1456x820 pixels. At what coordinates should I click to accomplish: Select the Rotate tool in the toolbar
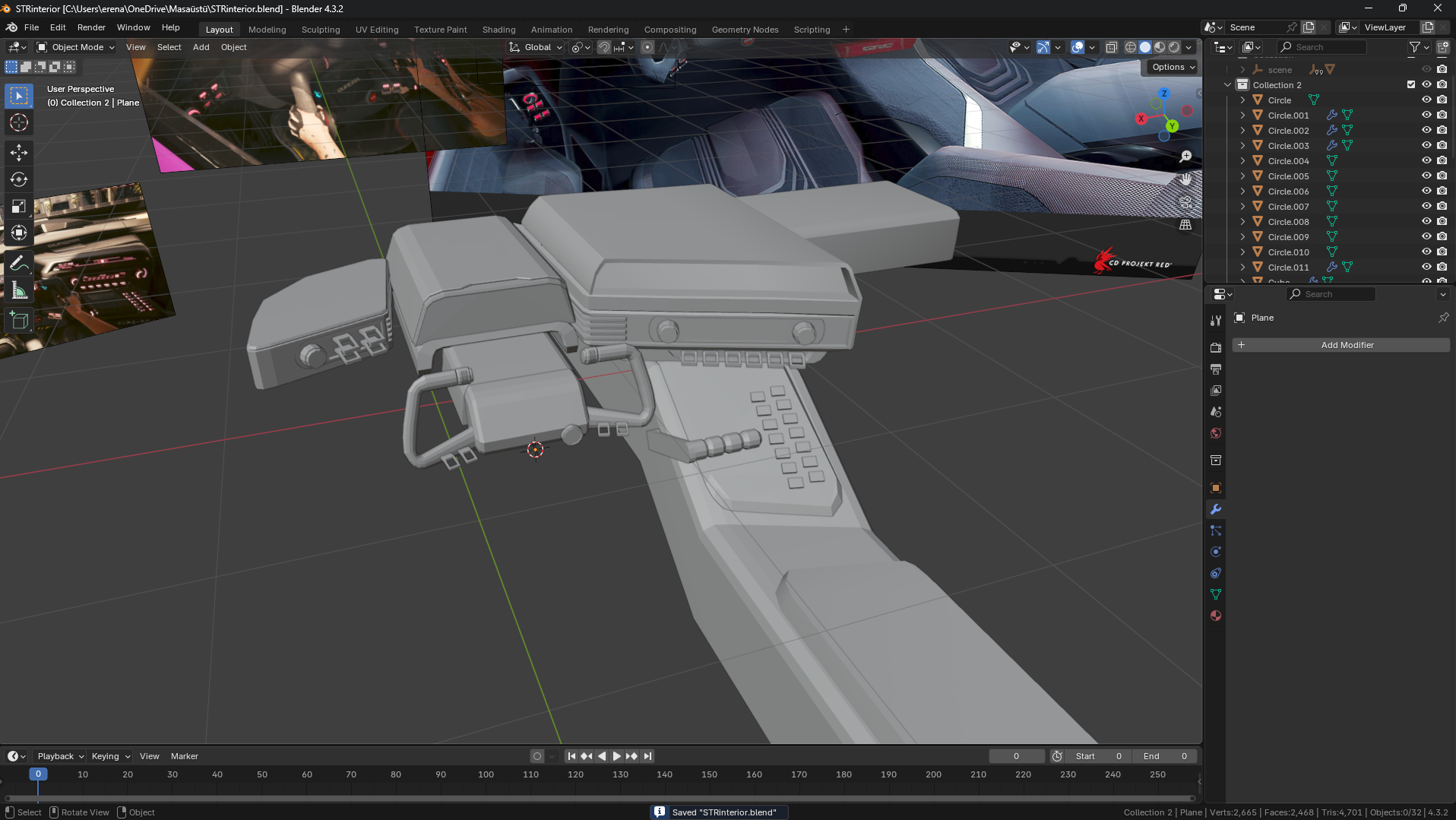point(19,179)
